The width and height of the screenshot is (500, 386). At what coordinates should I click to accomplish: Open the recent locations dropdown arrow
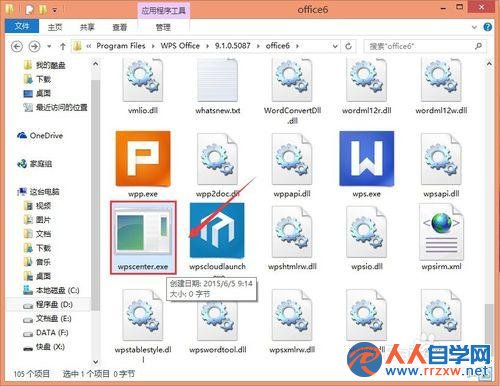(x=49, y=46)
